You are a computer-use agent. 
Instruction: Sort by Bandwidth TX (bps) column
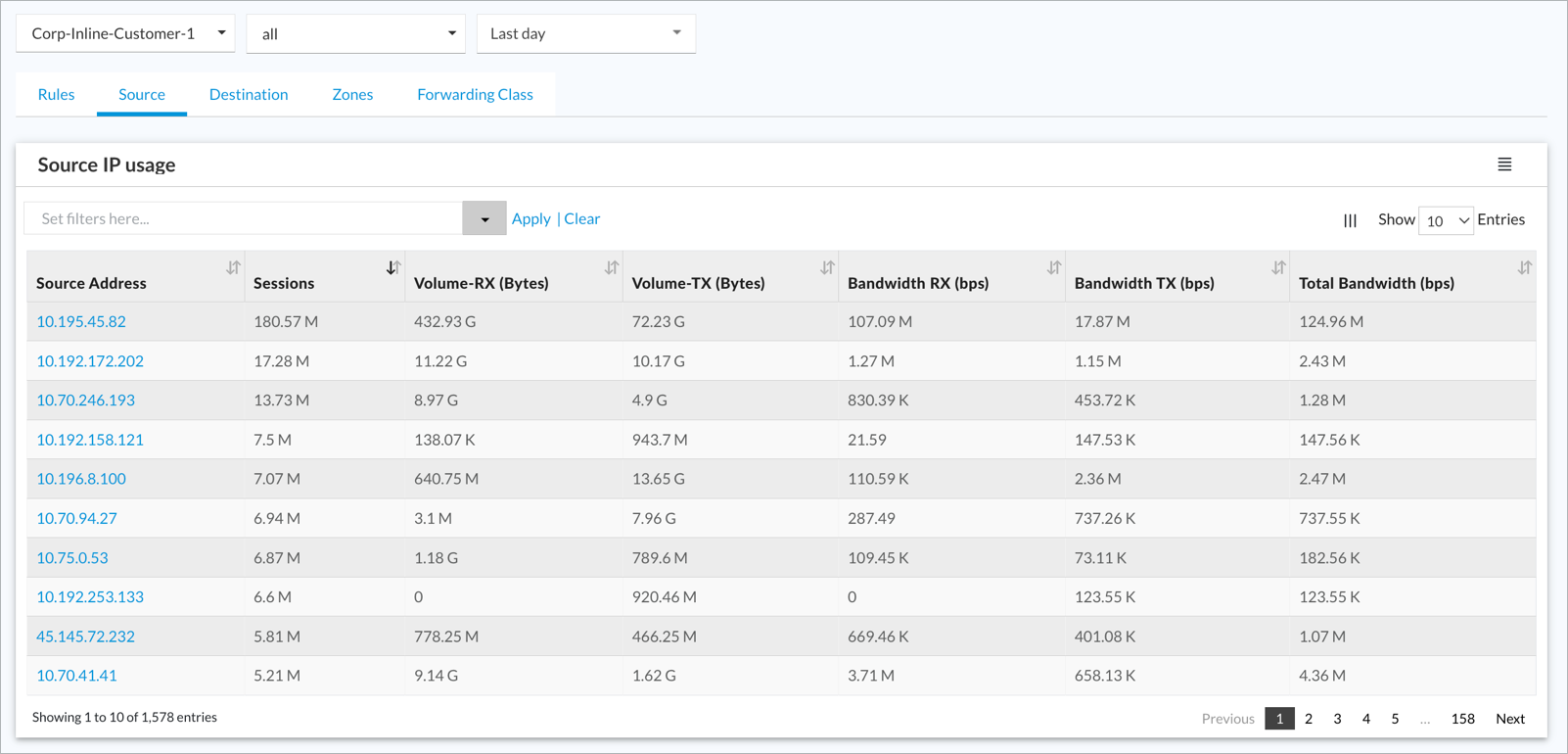click(1278, 267)
